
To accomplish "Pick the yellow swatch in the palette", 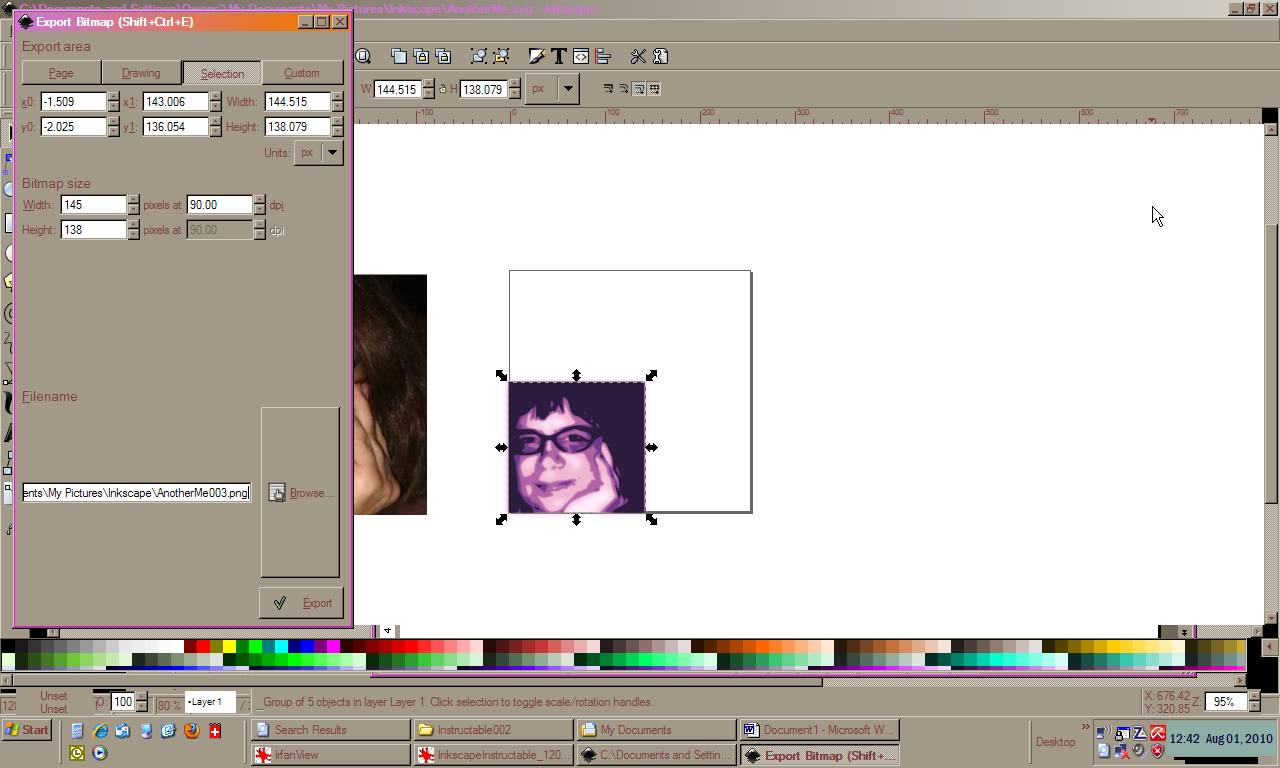I will 229,647.
